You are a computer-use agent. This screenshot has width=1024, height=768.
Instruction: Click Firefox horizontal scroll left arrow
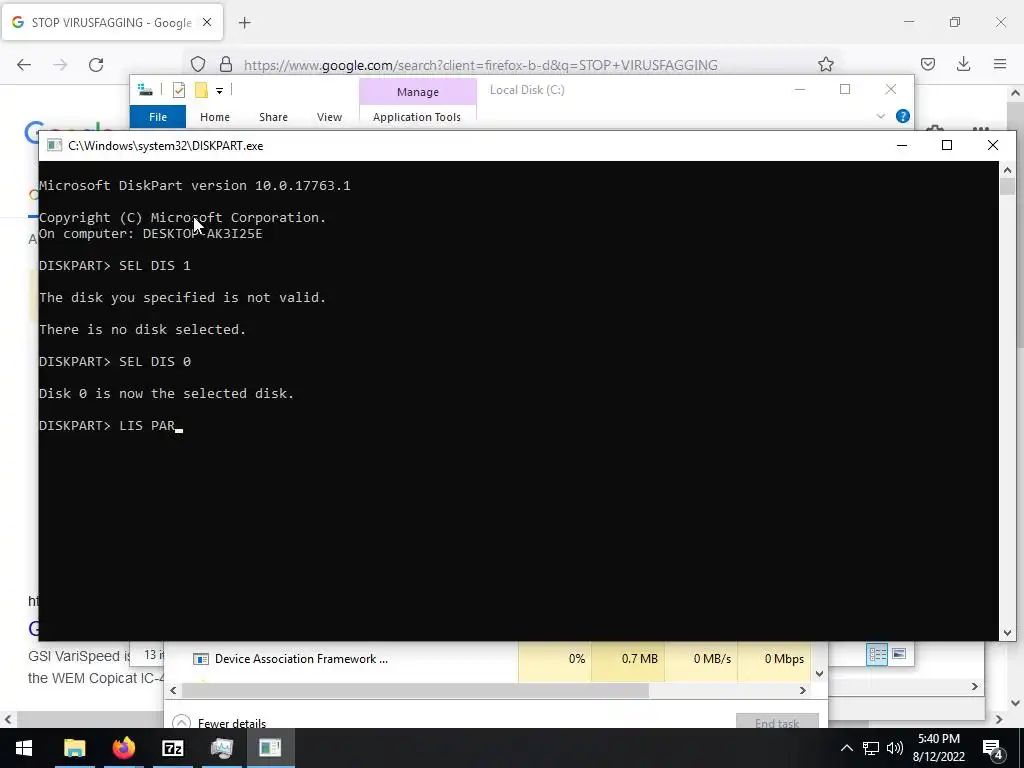(x=7, y=719)
